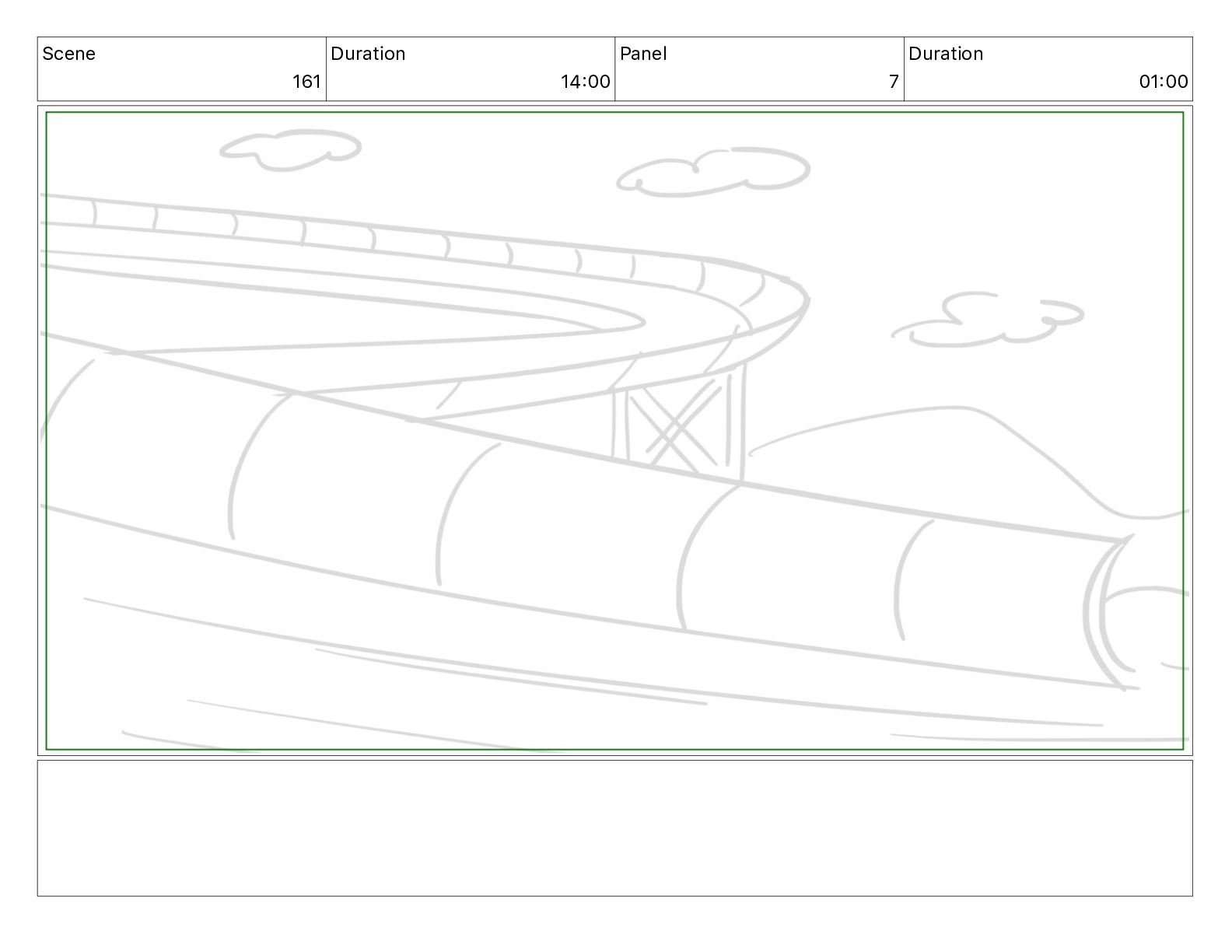Click the Scene label in header

68,54
